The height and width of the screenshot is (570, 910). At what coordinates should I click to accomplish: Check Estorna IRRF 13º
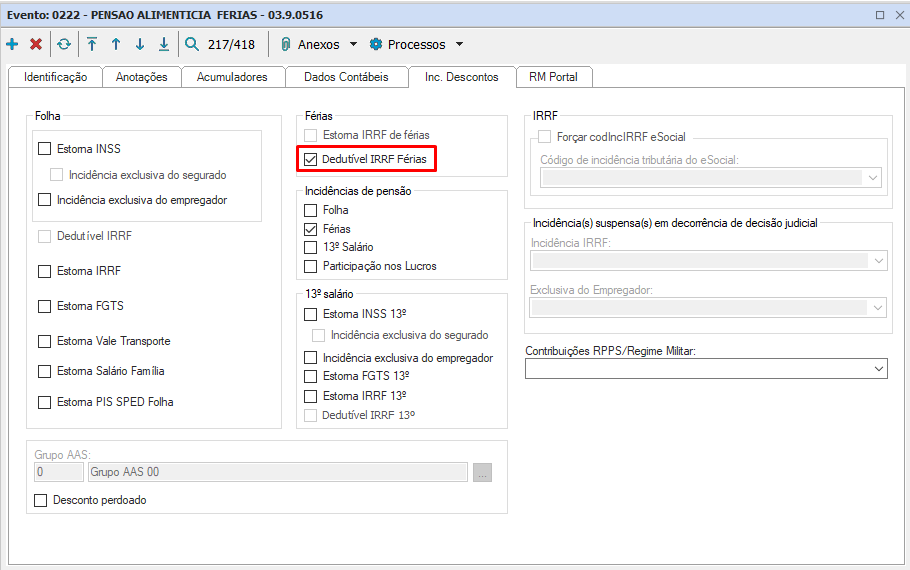310,396
